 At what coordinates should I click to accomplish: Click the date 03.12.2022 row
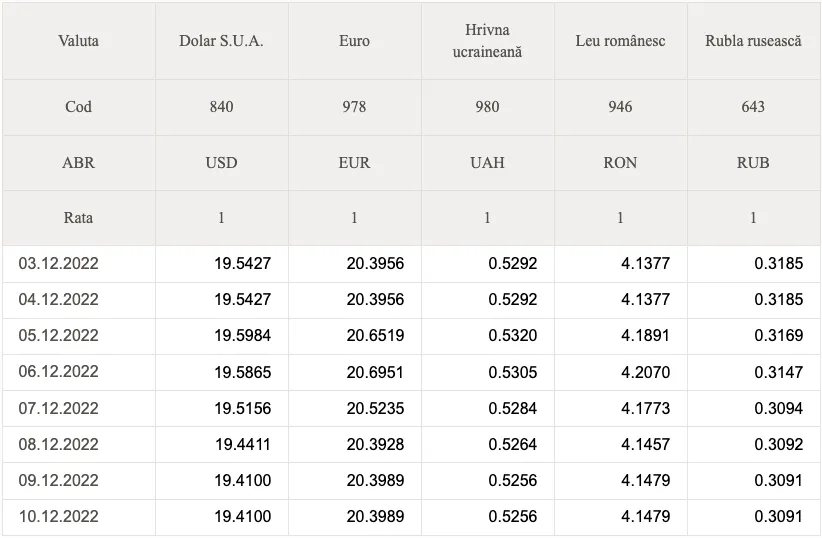pyautogui.click(x=411, y=264)
